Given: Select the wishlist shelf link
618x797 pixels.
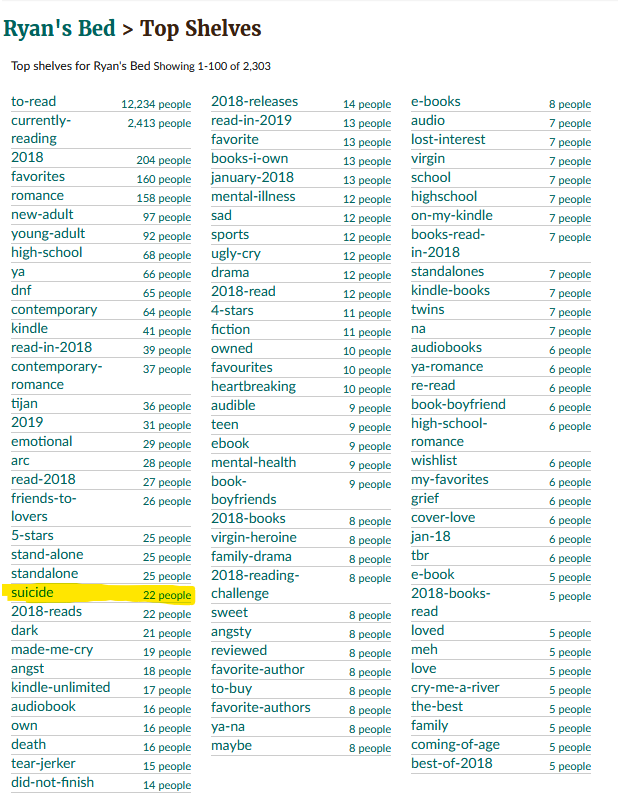Looking at the screenshot, I should (x=435, y=461).
